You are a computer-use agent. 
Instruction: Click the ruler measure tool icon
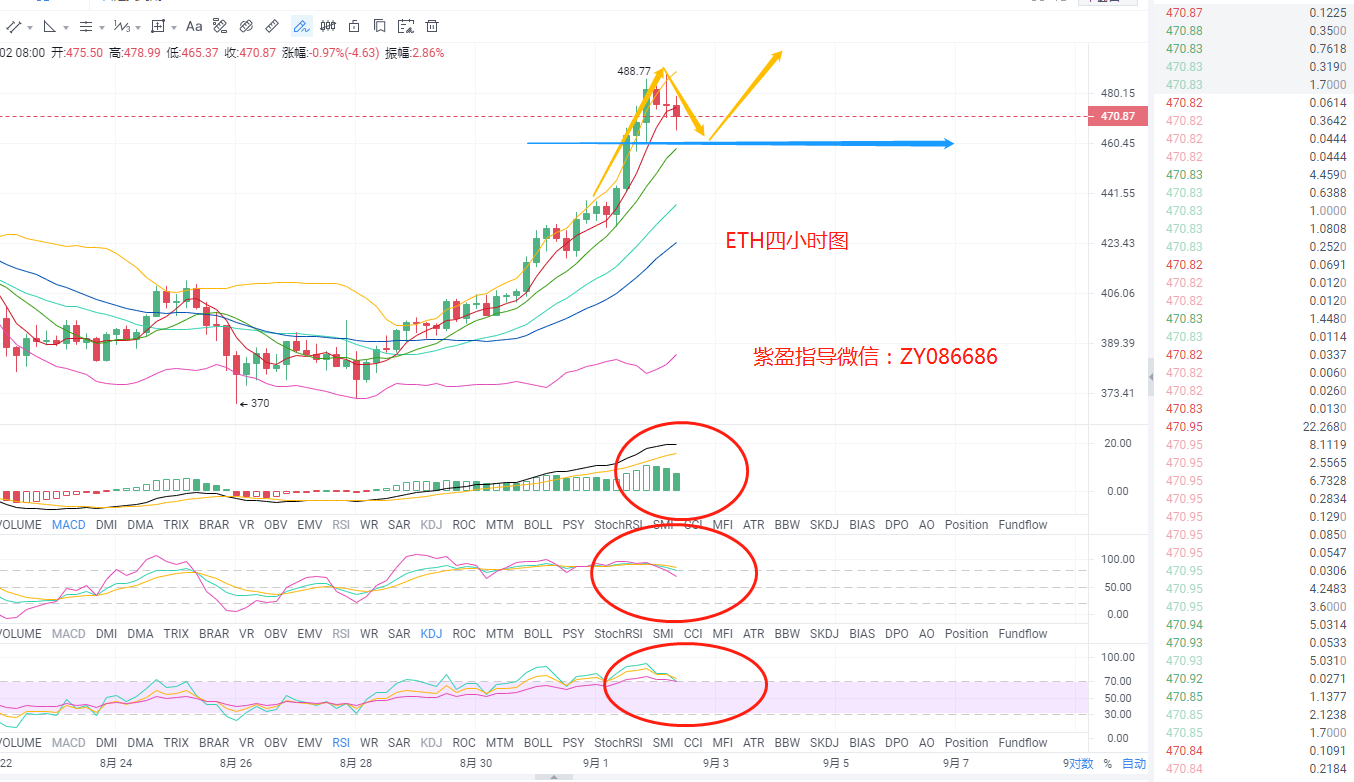click(x=272, y=26)
